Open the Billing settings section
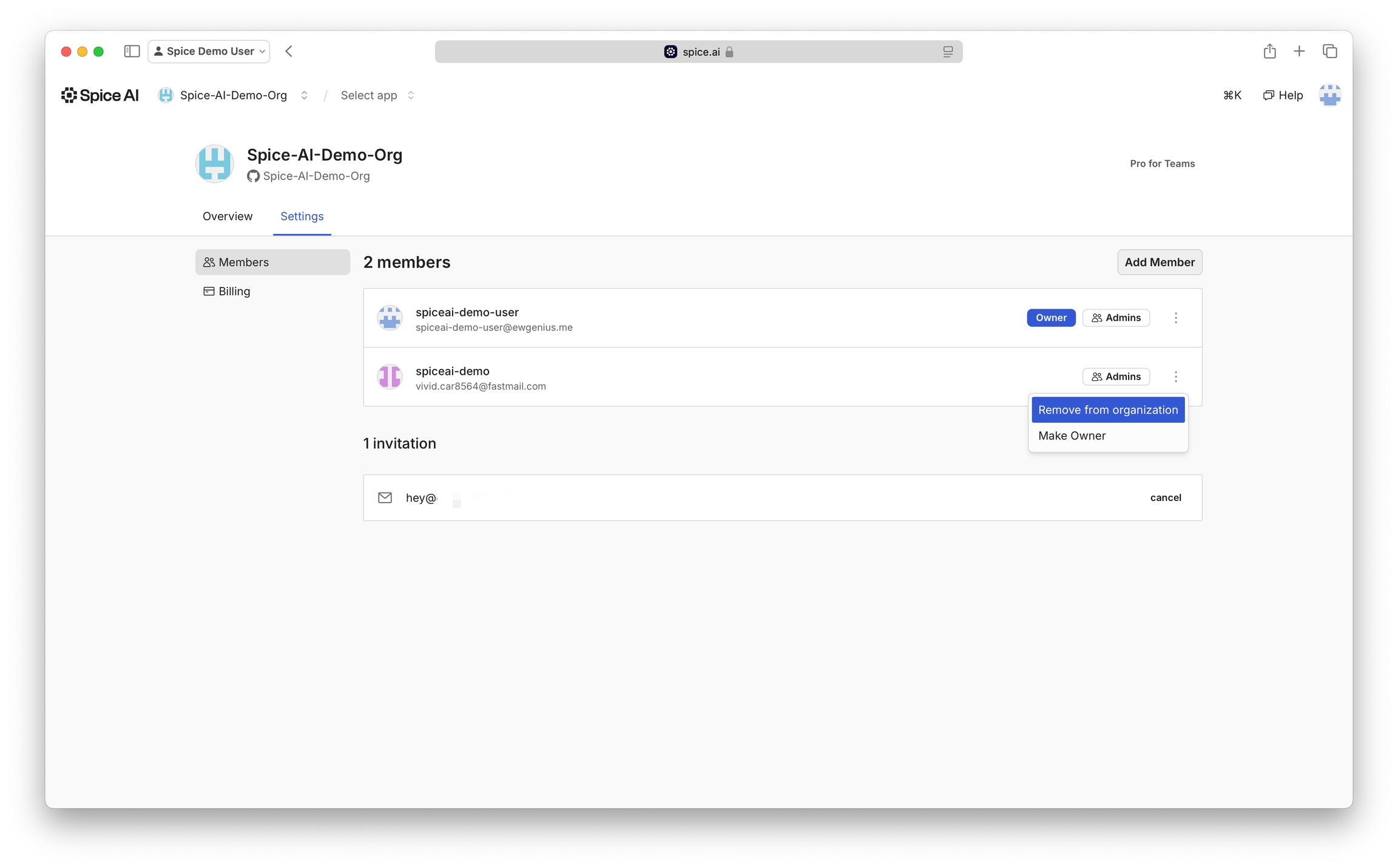1398x868 pixels. click(234, 291)
